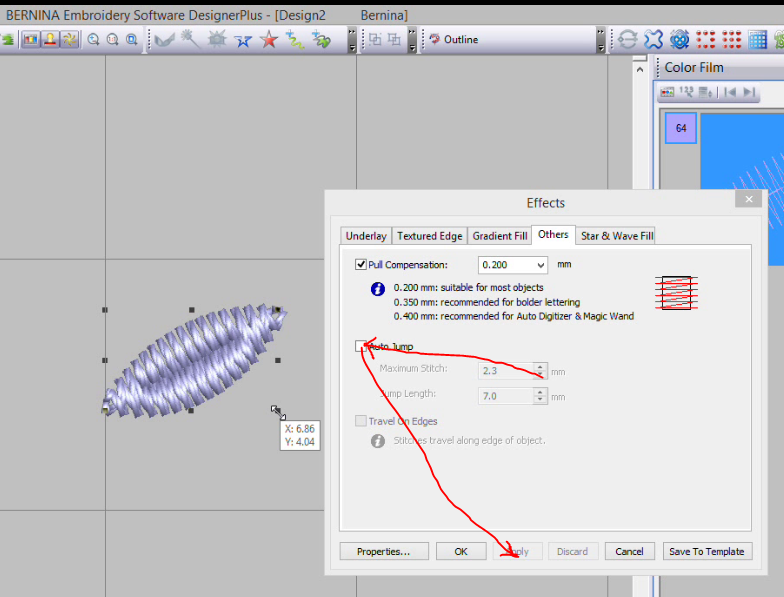The image size is (784, 597).
Task: Open the Pull Compensation value dropdown
Action: (x=540, y=265)
